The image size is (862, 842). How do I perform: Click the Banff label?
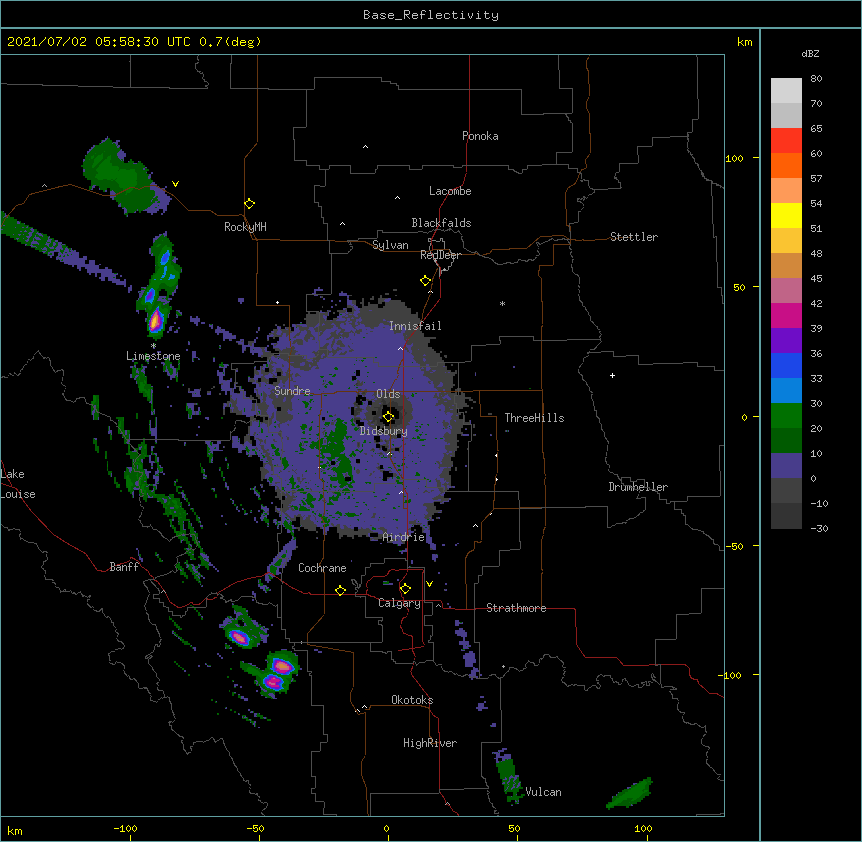coord(124,567)
